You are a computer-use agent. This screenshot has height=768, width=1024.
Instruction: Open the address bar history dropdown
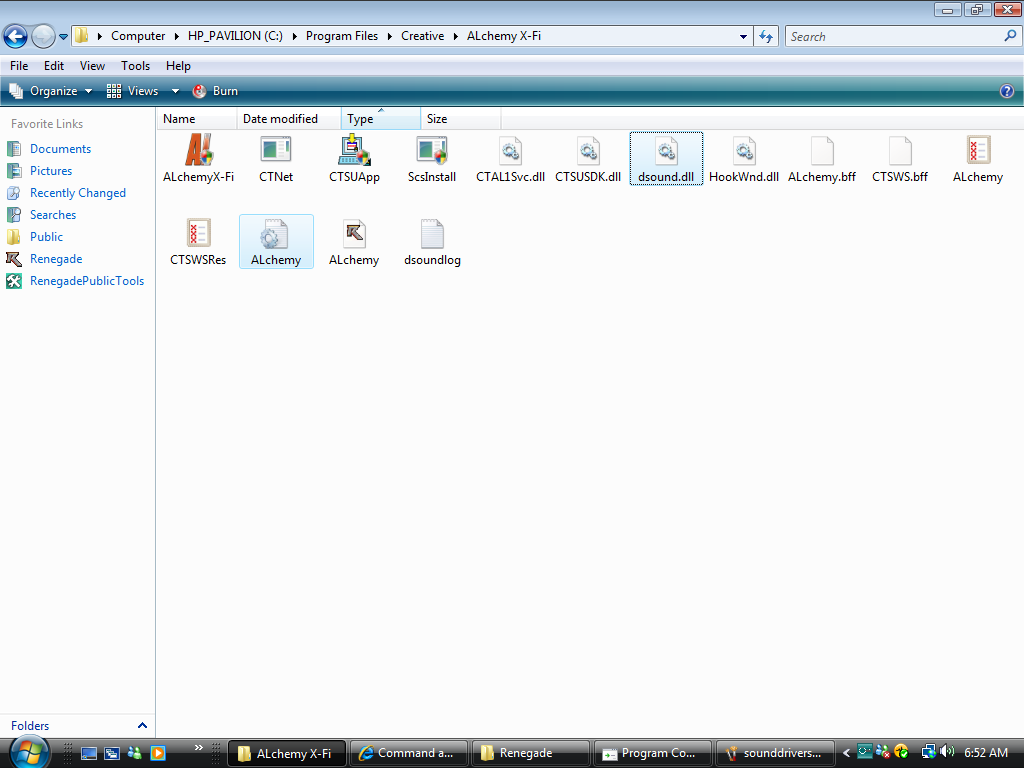tap(743, 36)
